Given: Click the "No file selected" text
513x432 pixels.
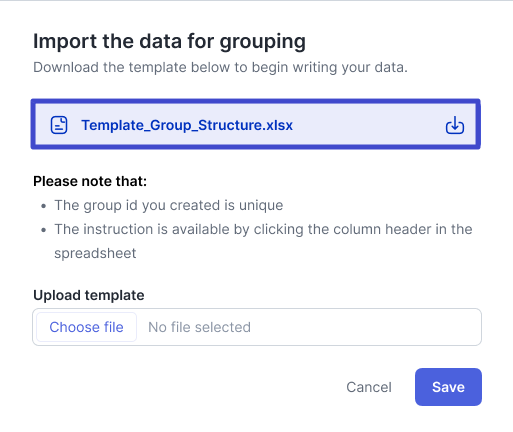Looking at the screenshot, I should (x=199, y=327).
